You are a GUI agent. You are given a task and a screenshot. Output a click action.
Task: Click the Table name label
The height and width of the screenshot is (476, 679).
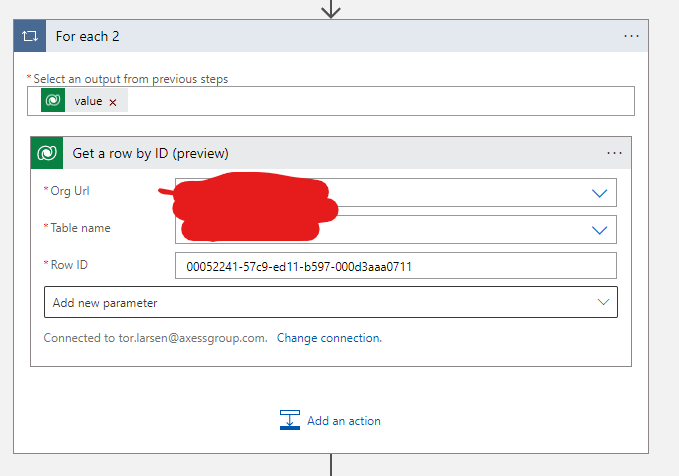click(x=80, y=228)
